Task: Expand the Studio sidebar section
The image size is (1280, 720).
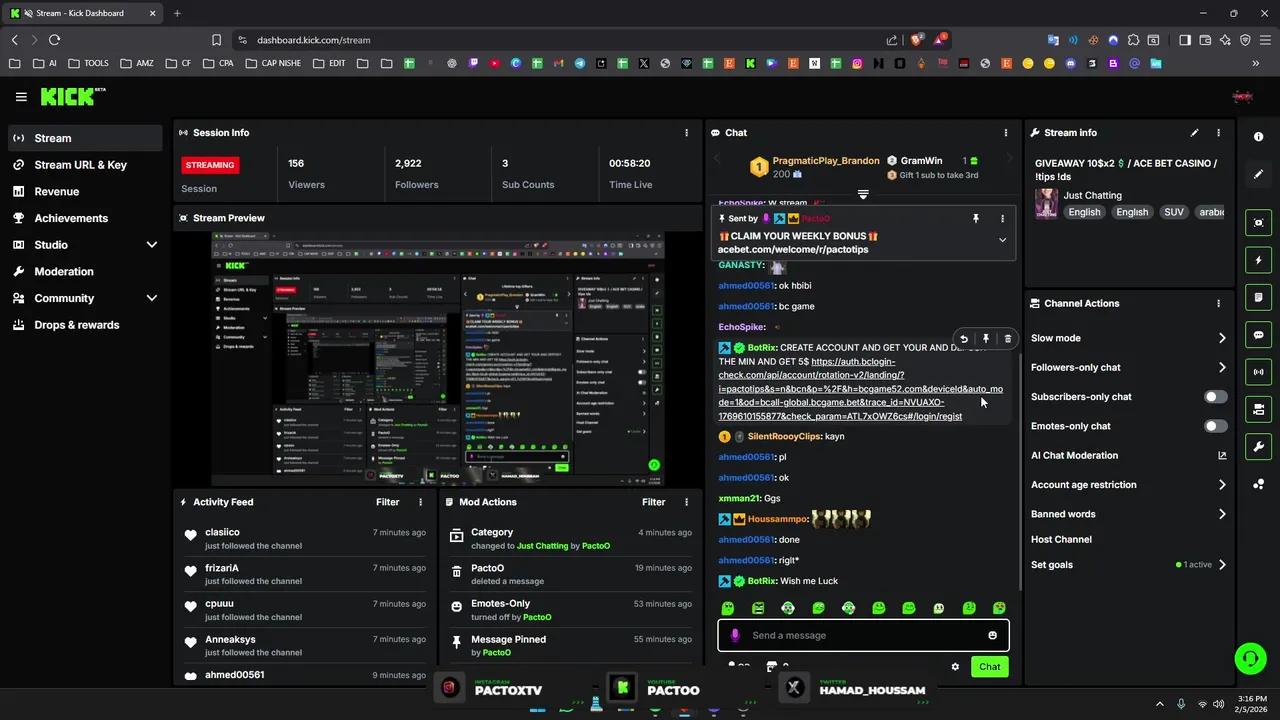Action: 152,245
